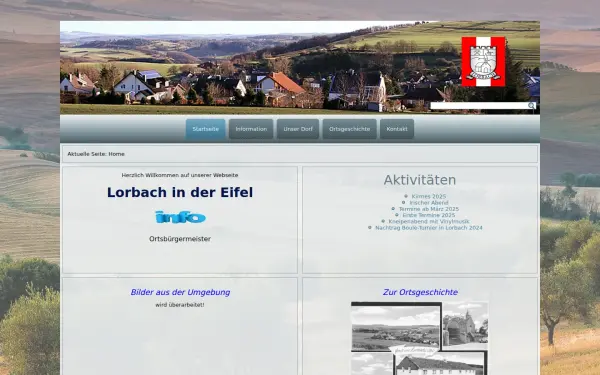Open the historic postcard collage image
600x375 pixels.
pyautogui.click(x=420, y=338)
